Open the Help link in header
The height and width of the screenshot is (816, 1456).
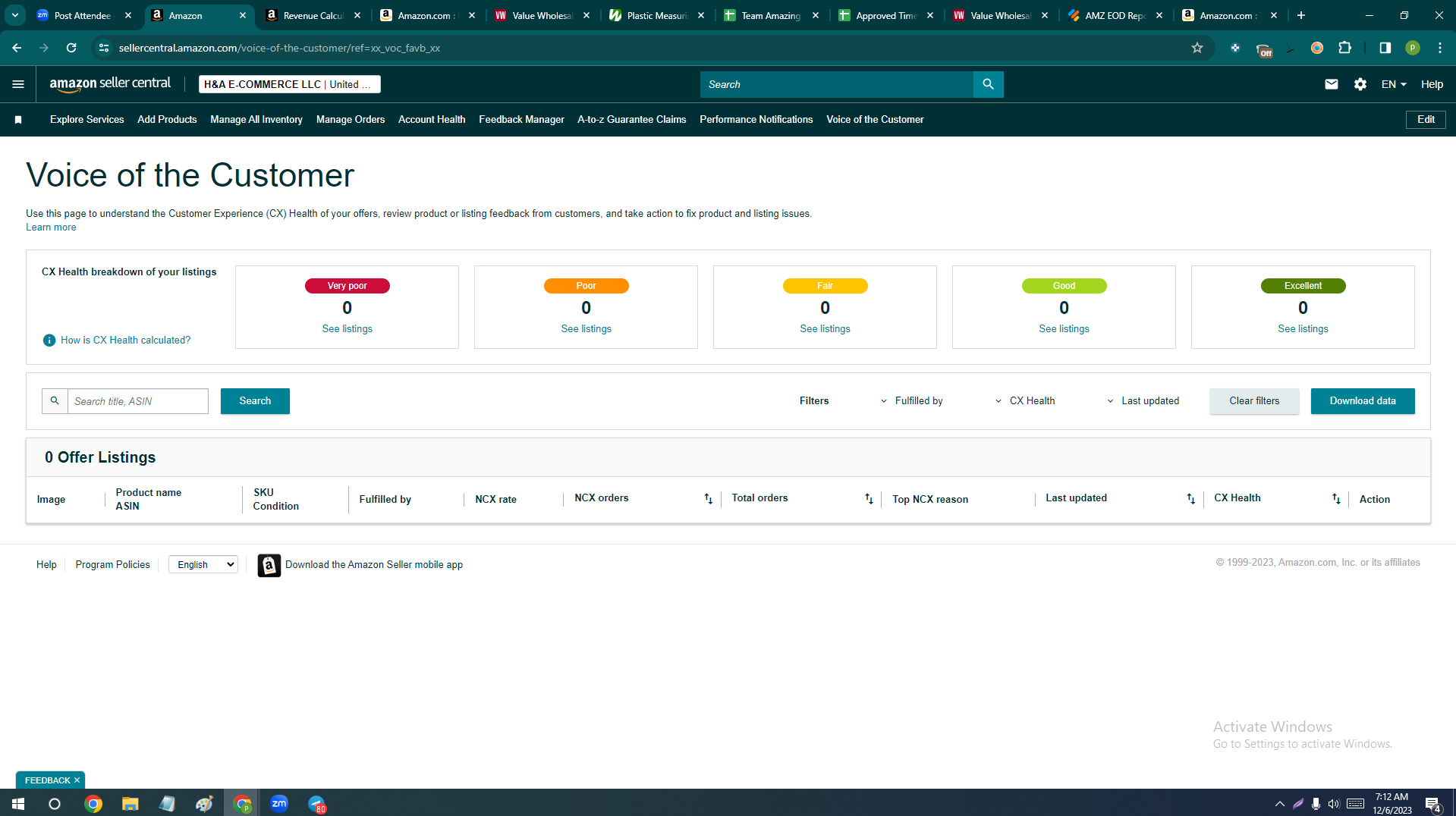(x=1432, y=84)
